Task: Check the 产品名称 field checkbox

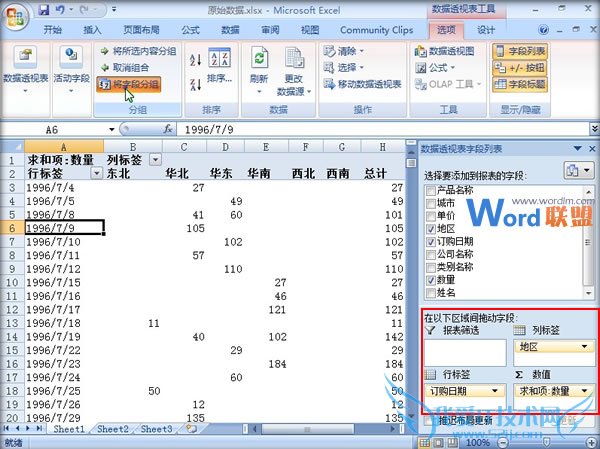Action: (431, 190)
